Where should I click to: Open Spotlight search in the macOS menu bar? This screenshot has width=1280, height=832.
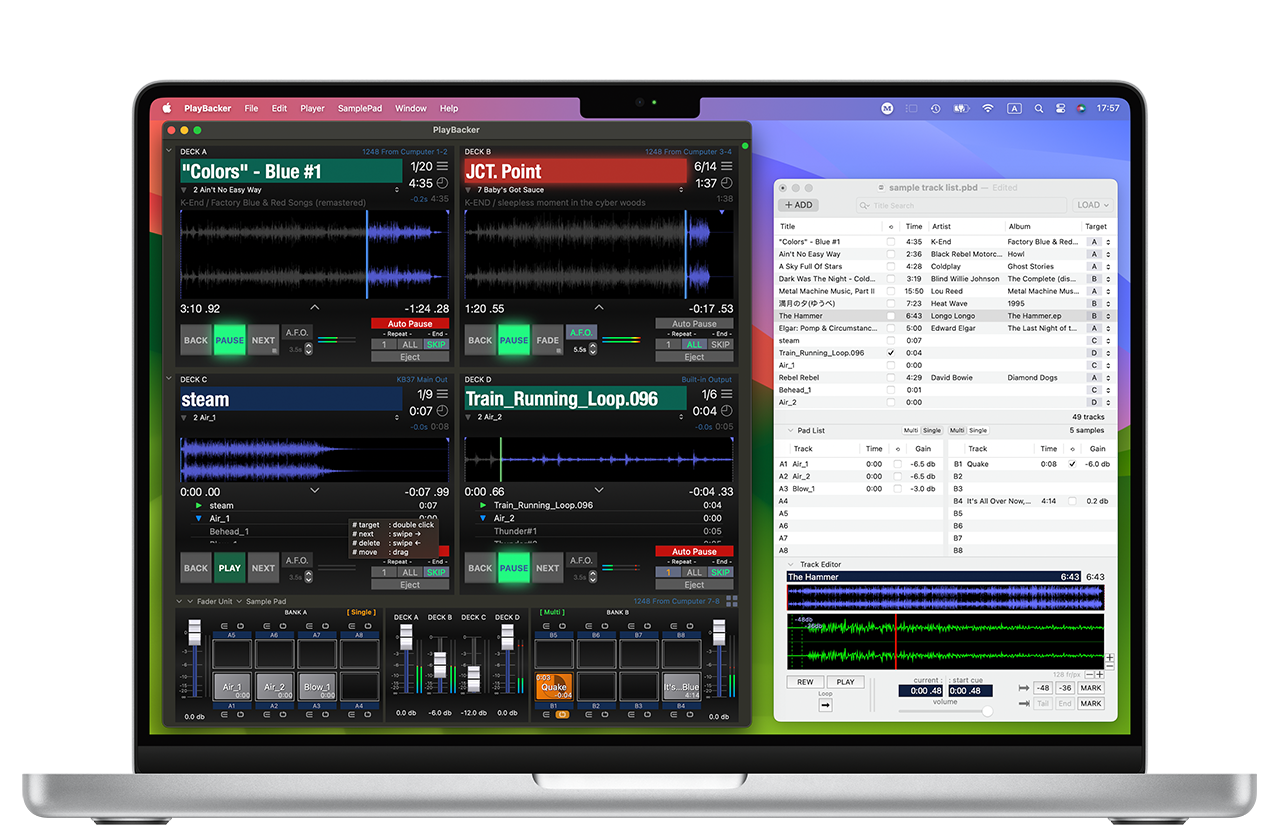(x=1038, y=108)
